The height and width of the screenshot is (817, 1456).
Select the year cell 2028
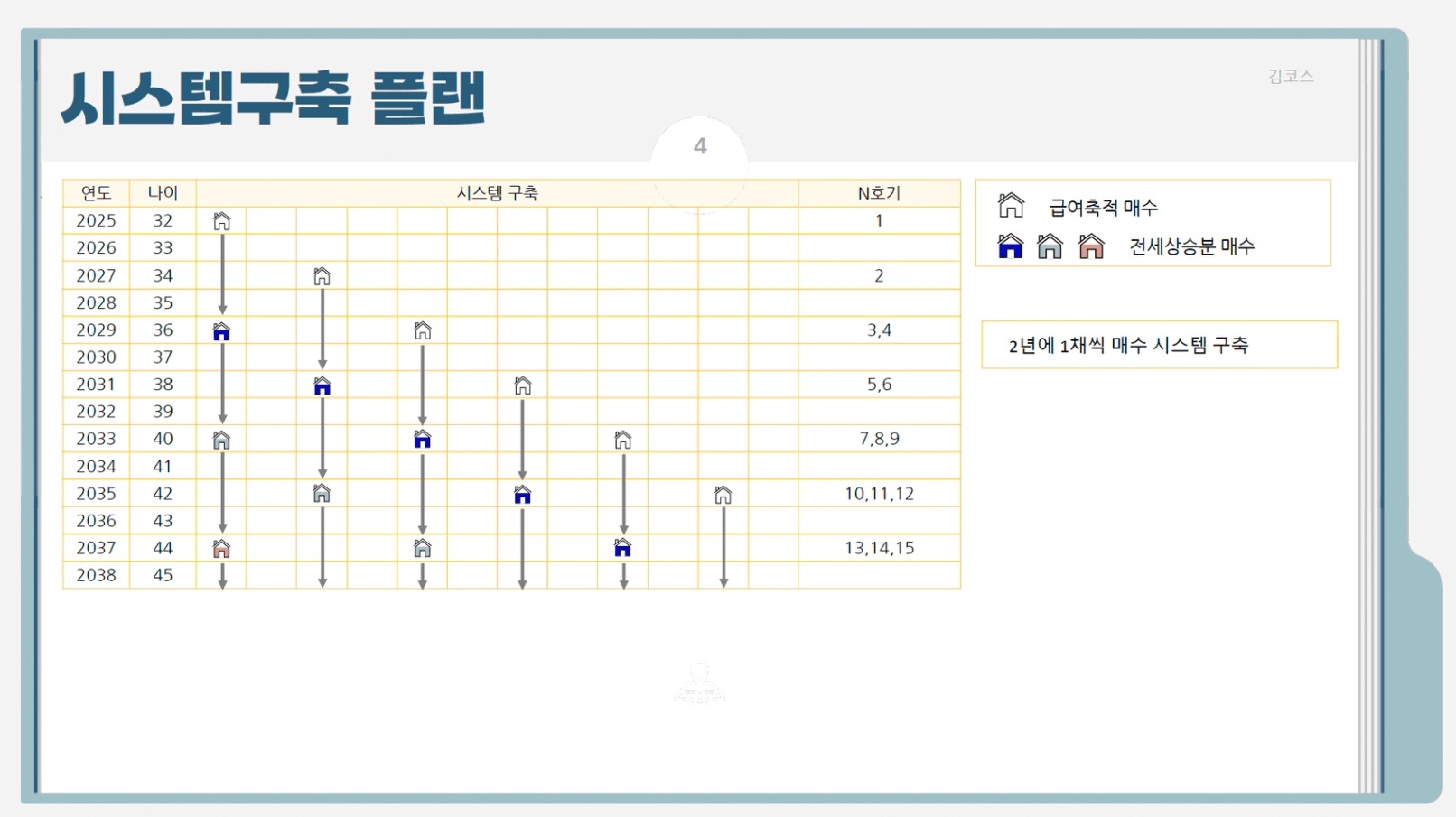pyautogui.click(x=96, y=302)
